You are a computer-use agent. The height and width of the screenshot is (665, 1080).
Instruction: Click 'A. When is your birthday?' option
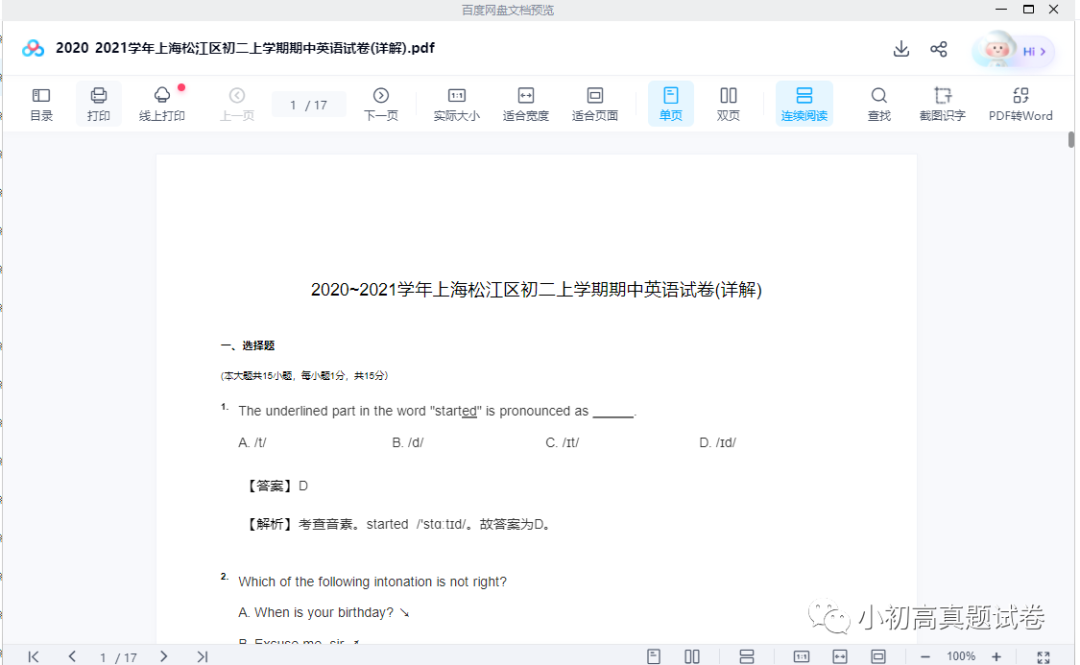coord(324,613)
